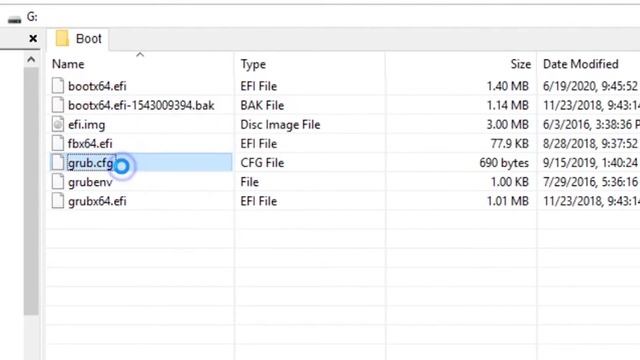Click 7/29/2016 date modified cell
Viewport: 640px width, 360px height.
(x=591, y=182)
